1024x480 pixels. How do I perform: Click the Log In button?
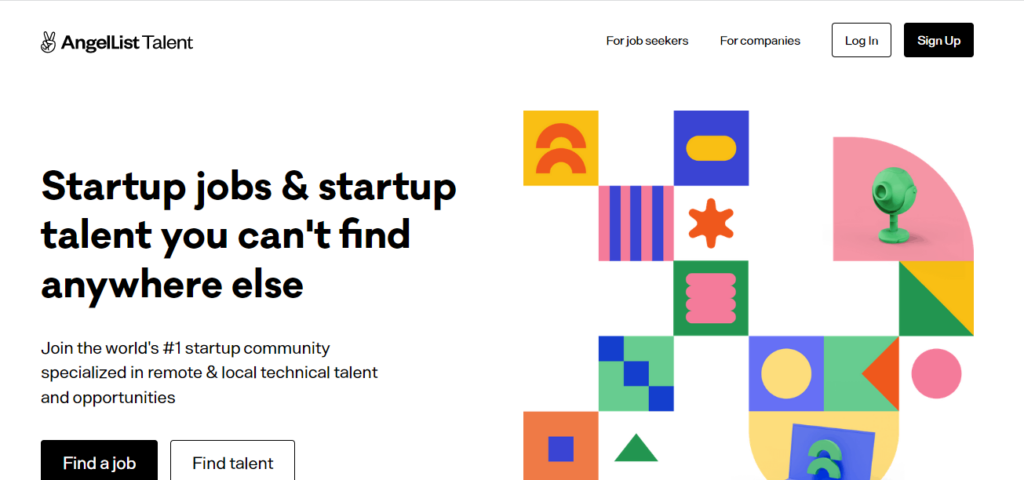coord(861,40)
